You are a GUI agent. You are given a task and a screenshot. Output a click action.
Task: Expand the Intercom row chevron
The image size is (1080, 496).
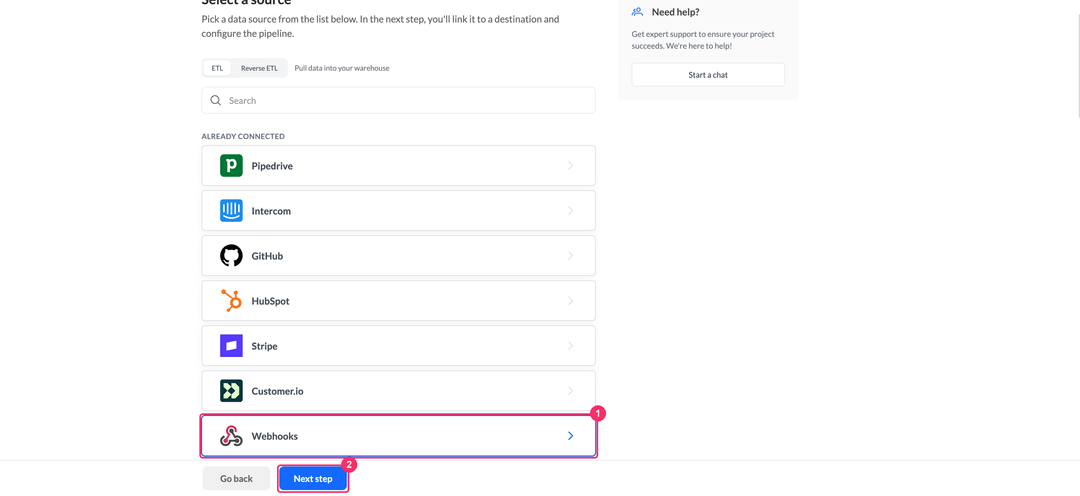pos(570,211)
